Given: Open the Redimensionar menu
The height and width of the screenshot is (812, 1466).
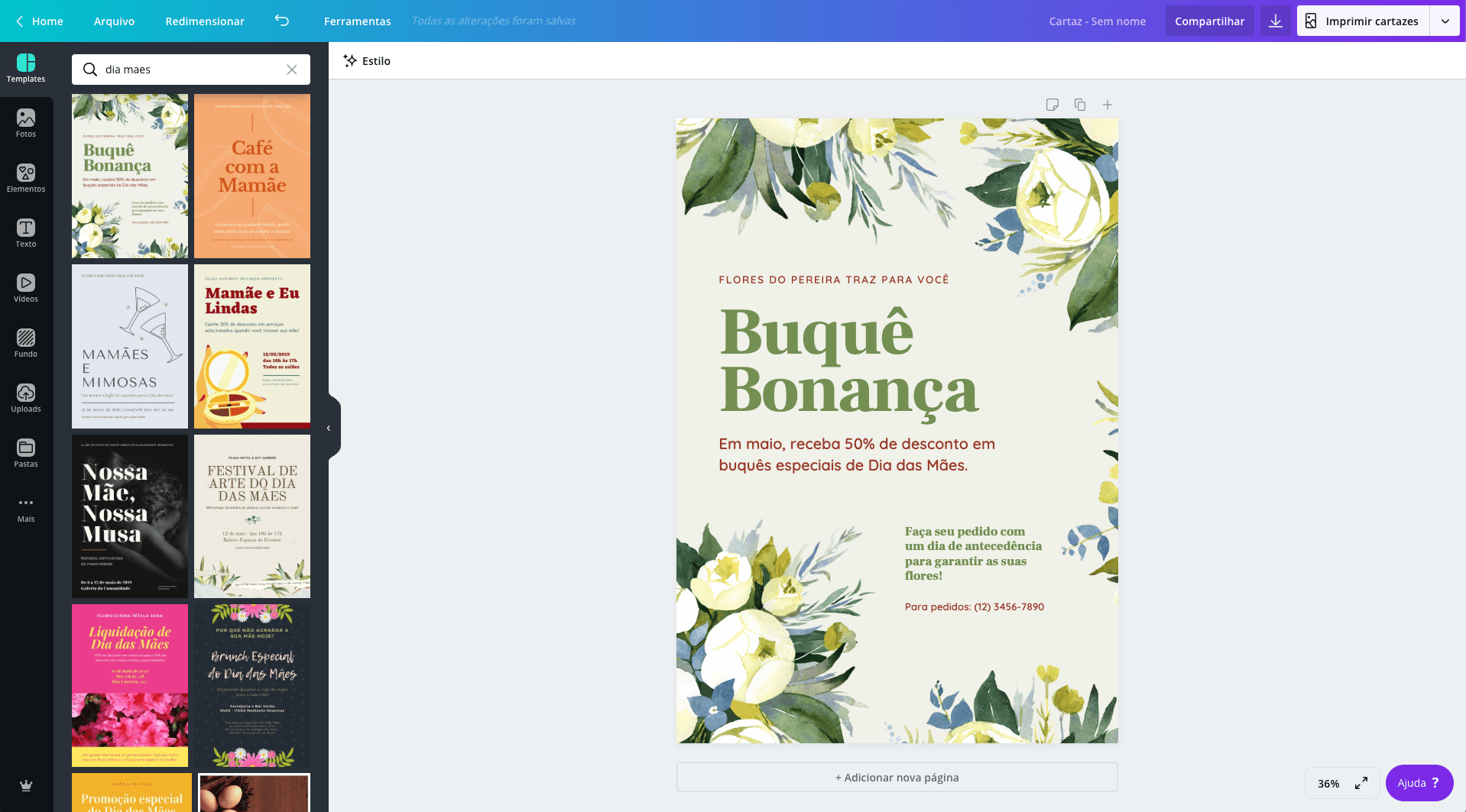Looking at the screenshot, I should 205,21.
